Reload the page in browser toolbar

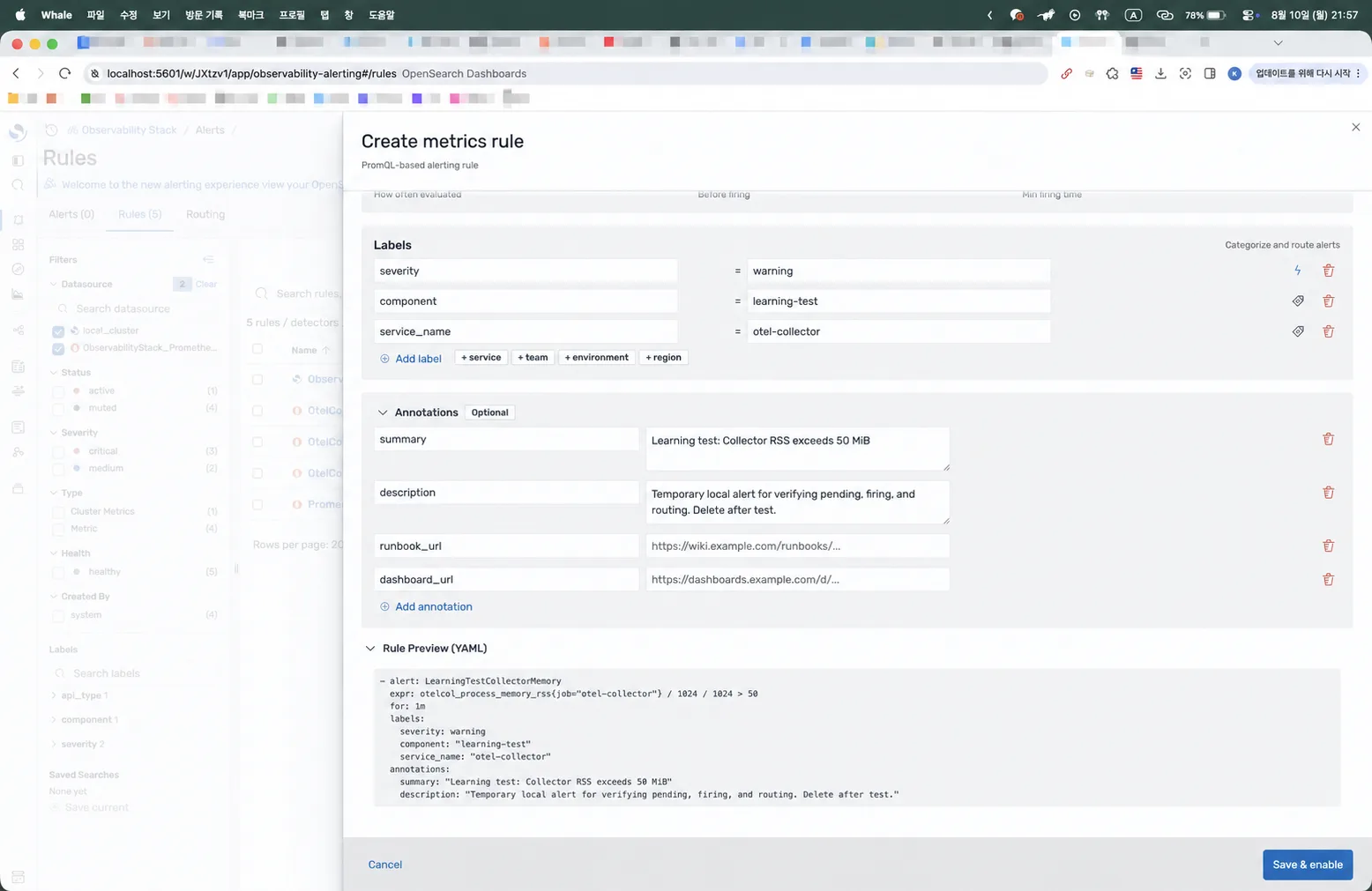[x=64, y=73]
